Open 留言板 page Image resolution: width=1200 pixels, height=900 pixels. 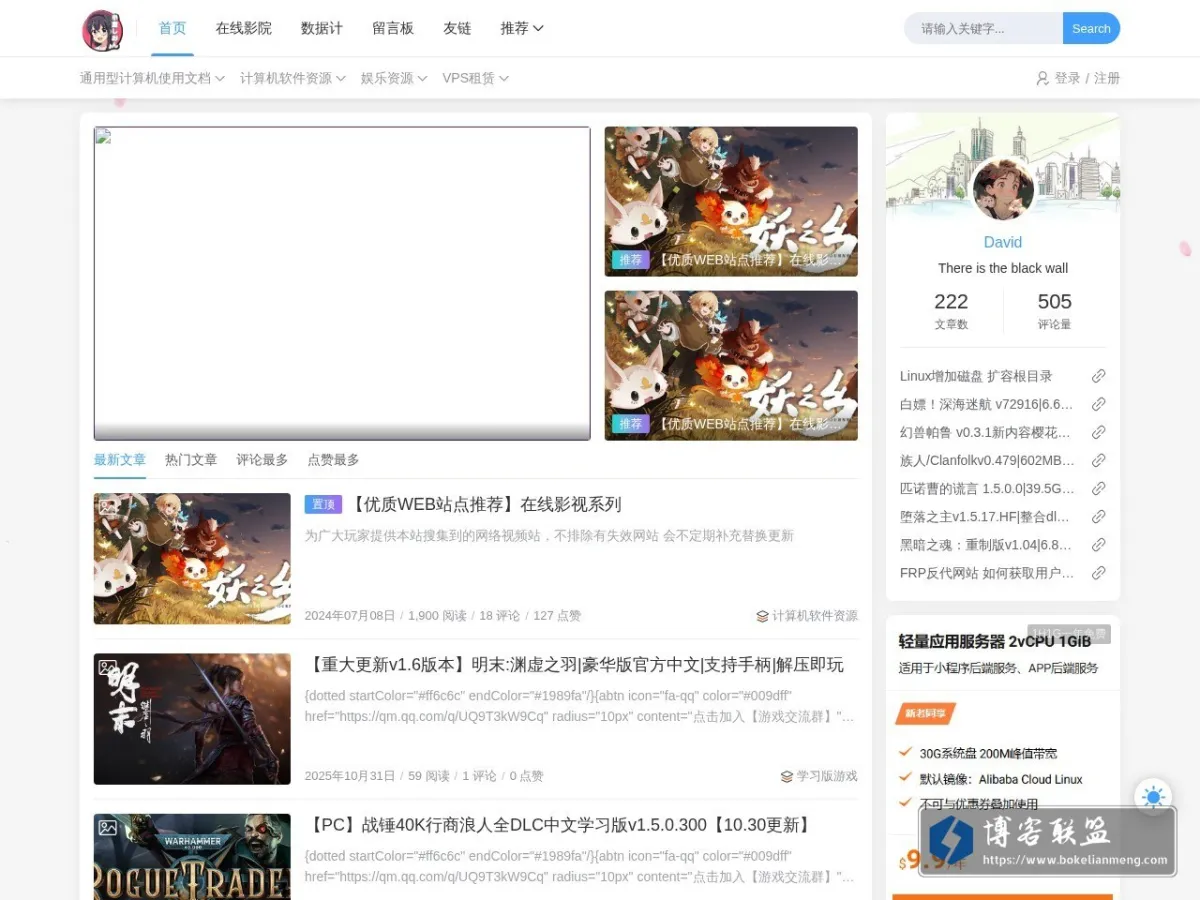click(393, 28)
